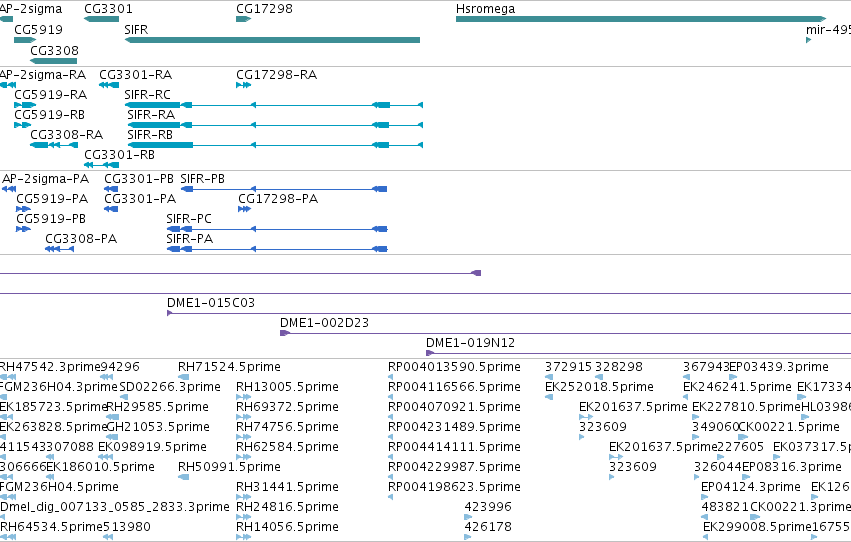Select the RH24816.5prime EST label
The image size is (851, 542).
pyautogui.click(x=288, y=507)
